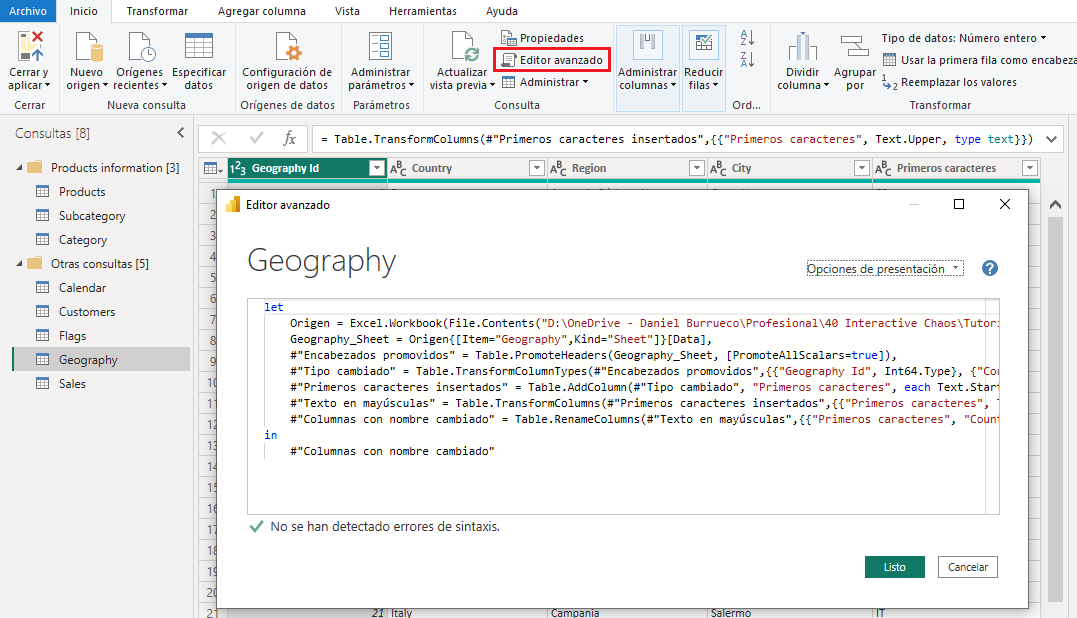Expand the formula bar chevron
The width and height of the screenshot is (1077, 618).
tap(1051, 138)
